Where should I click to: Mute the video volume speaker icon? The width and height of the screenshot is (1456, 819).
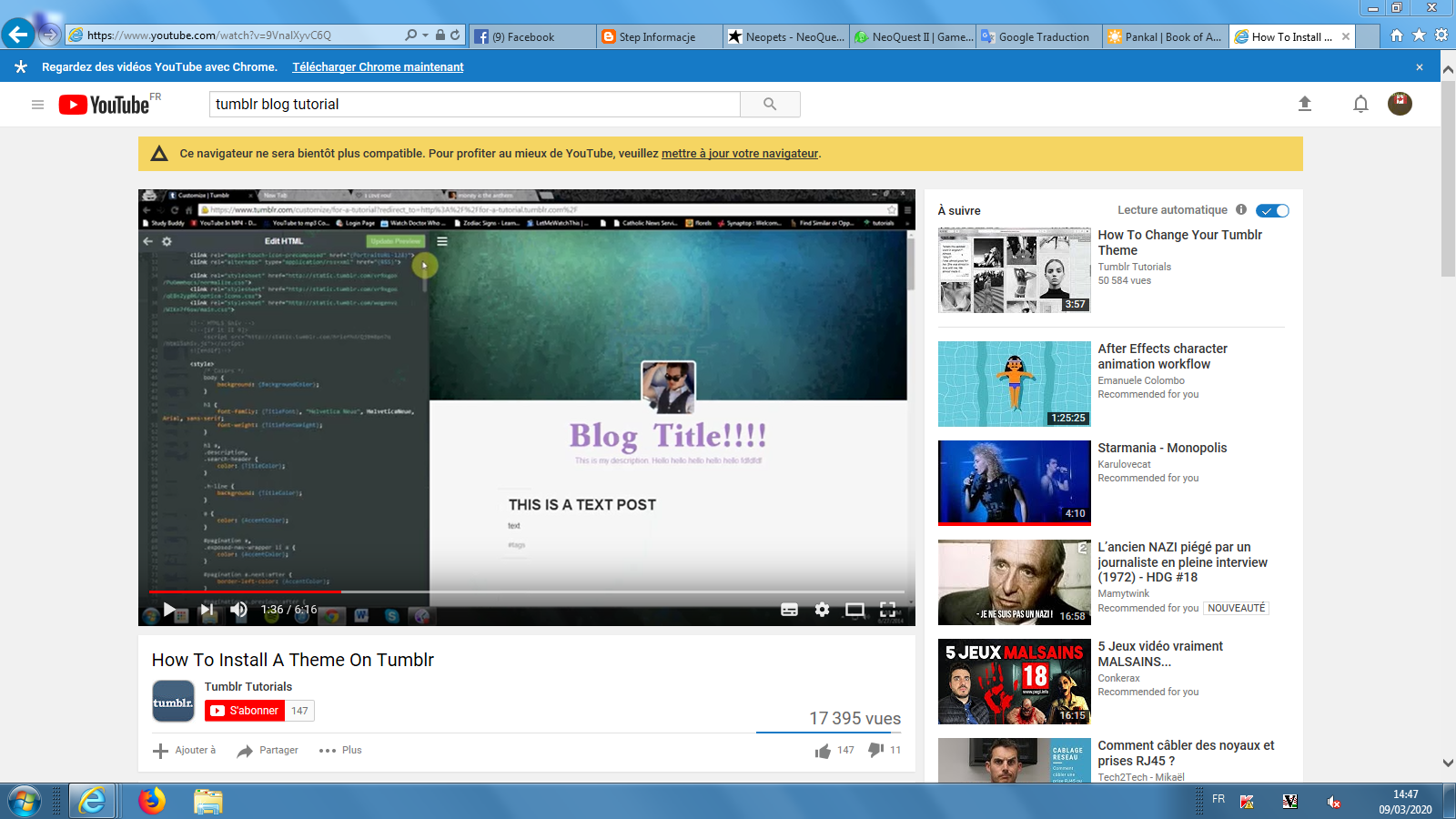click(x=238, y=610)
